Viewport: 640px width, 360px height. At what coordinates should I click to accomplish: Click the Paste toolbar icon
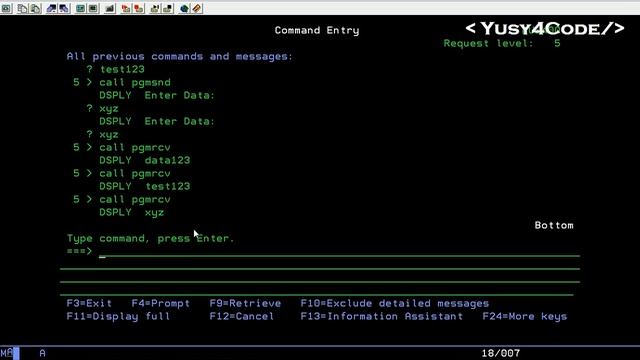click(36, 8)
